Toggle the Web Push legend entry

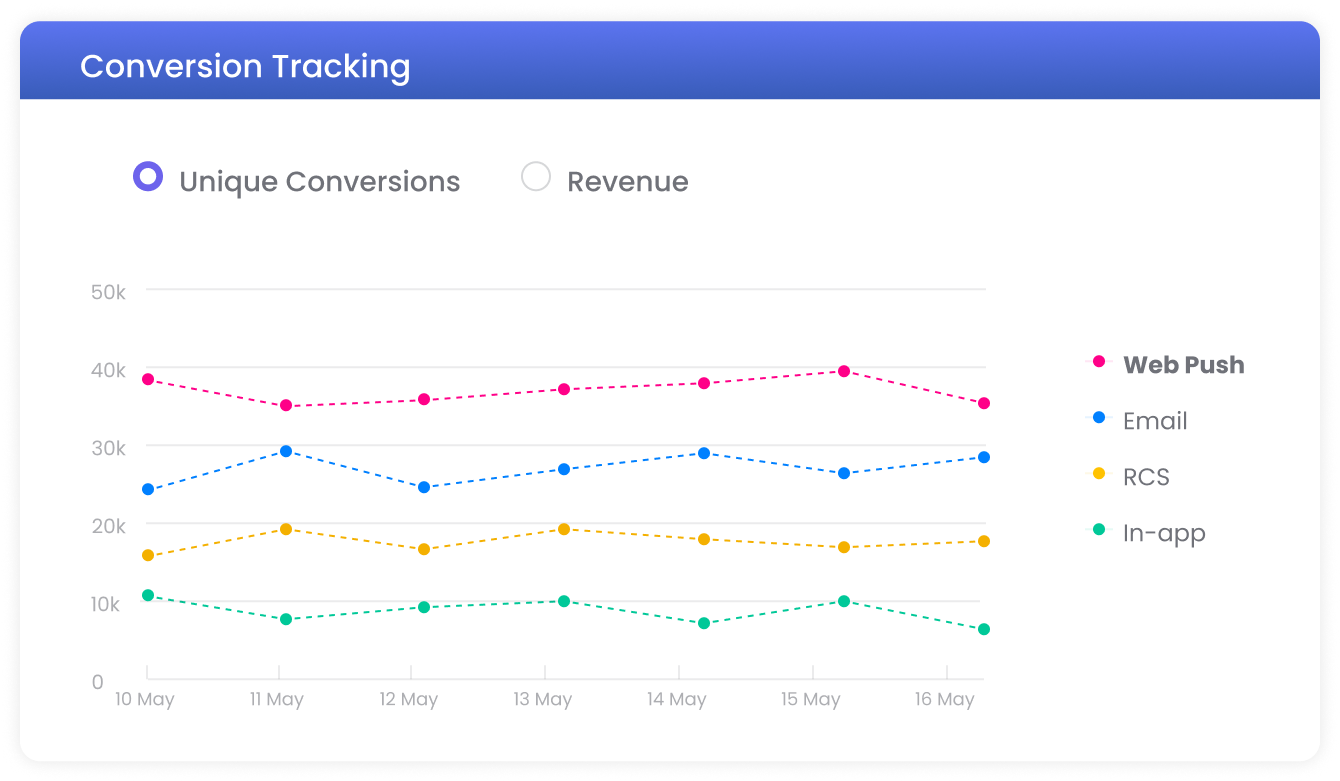pos(1169,364)
